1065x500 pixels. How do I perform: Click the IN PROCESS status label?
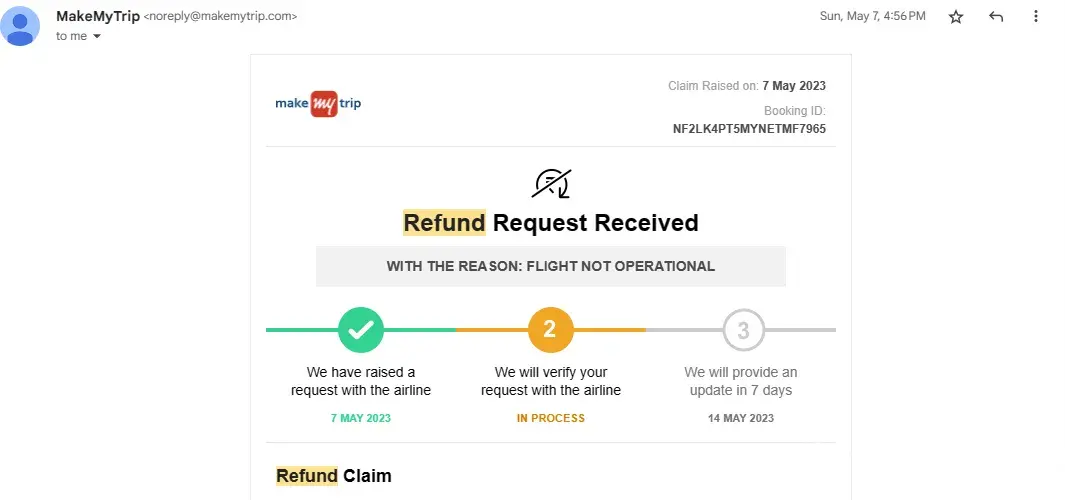pyautogui.click(x=551, y=418)
